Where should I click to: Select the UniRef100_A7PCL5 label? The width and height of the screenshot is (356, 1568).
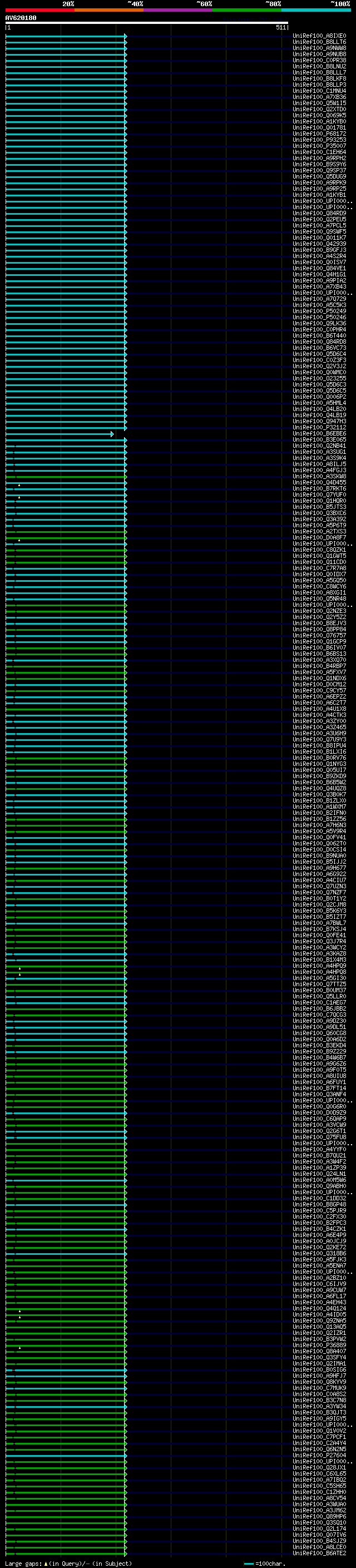click(319, 226)
